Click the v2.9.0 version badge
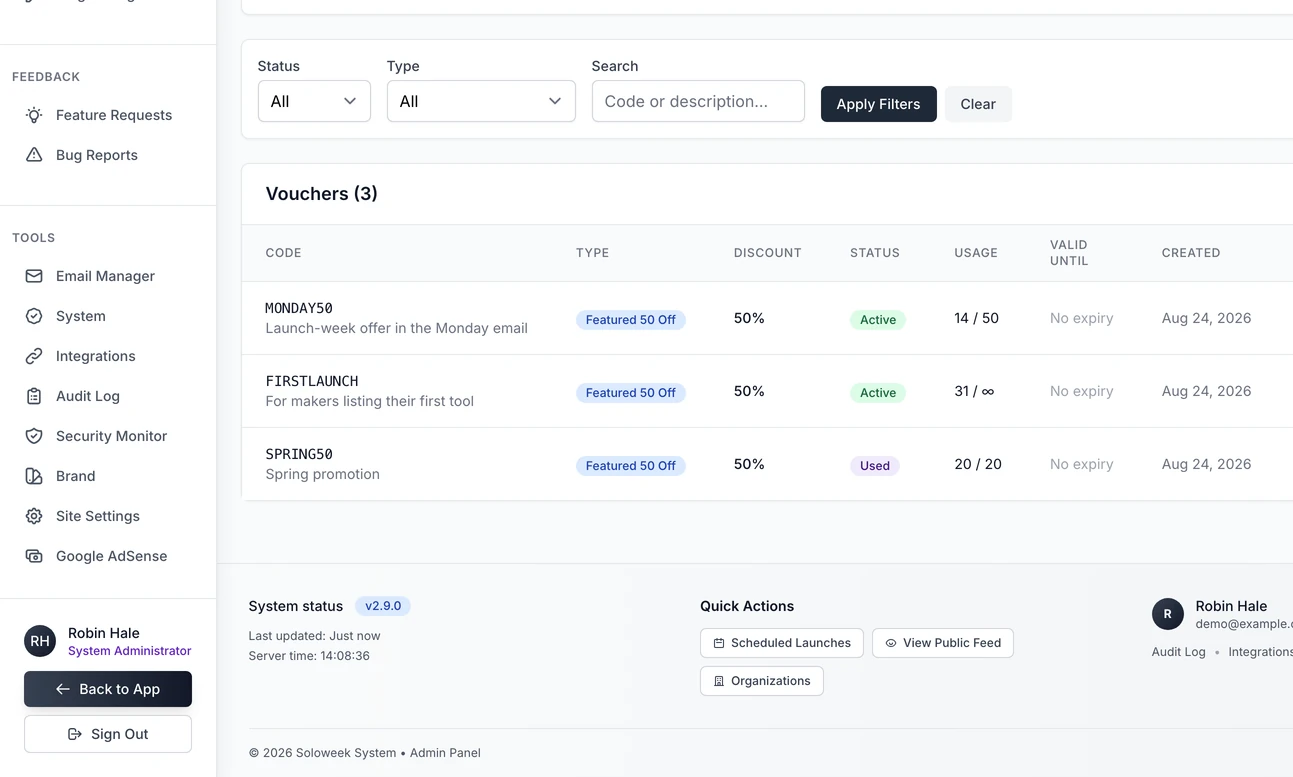Screen dimensions: 1293x777 [x=383, y=606]
